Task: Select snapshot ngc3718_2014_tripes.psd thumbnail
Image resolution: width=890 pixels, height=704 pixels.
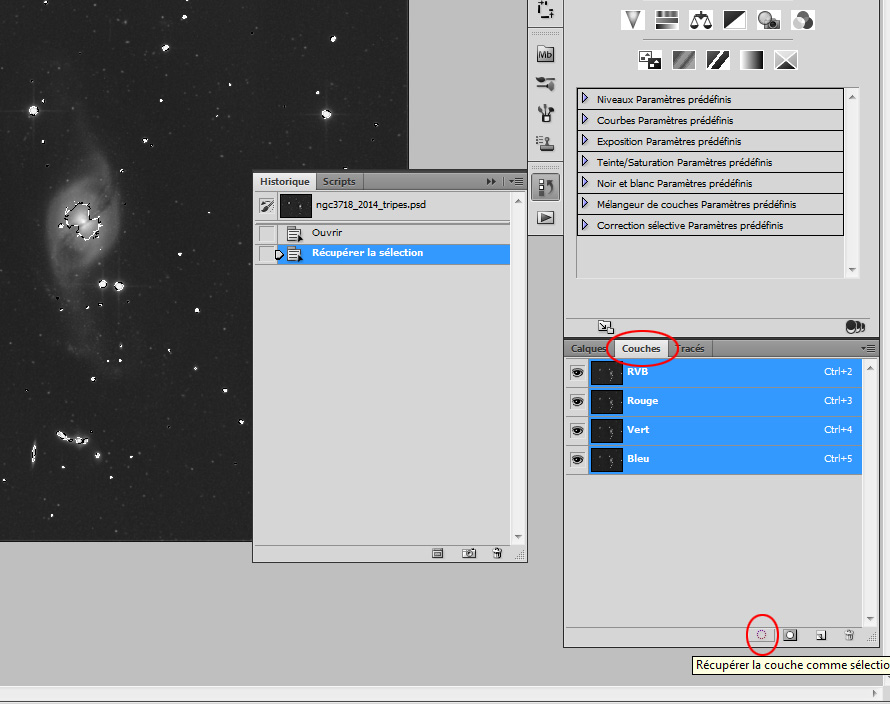Action: (296, 206)
